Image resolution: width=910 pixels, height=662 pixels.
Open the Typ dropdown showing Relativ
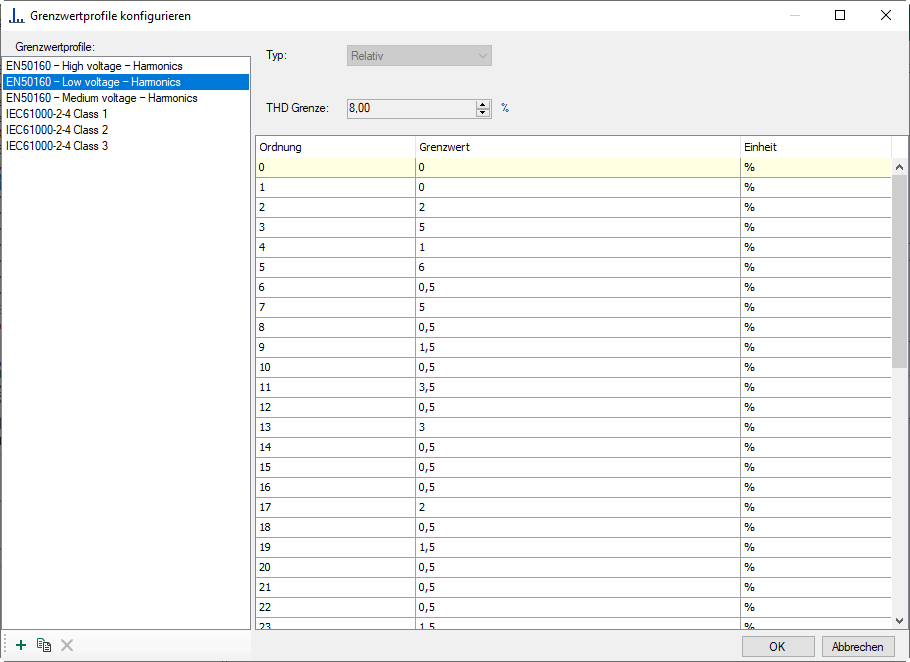click(419, 56)
